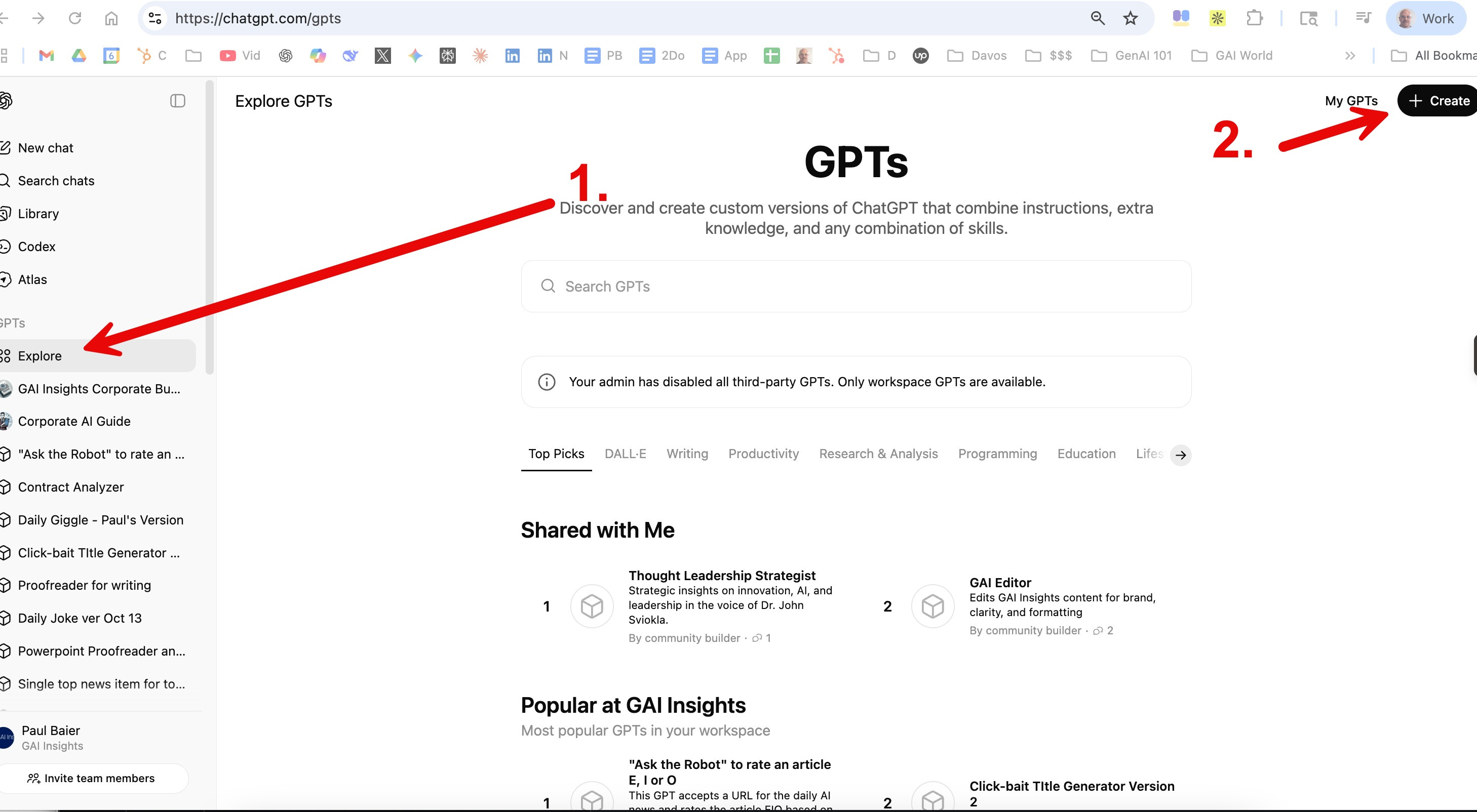Image resolution: width=1477 pixels, height=812 pixels.
Task: Open the YouTube Vid bookmark
Action: 240,56
